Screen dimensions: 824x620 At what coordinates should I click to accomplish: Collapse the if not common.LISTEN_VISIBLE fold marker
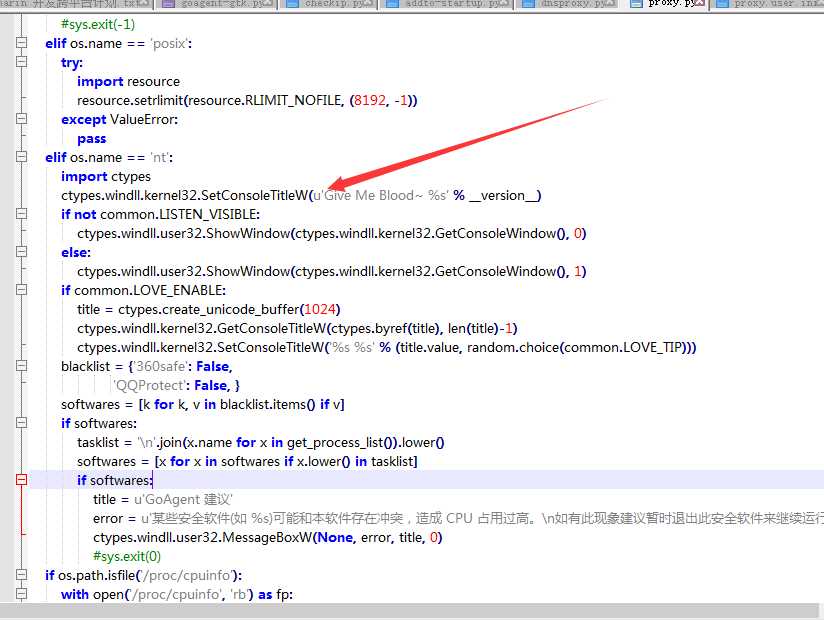[x=21, y=214]
